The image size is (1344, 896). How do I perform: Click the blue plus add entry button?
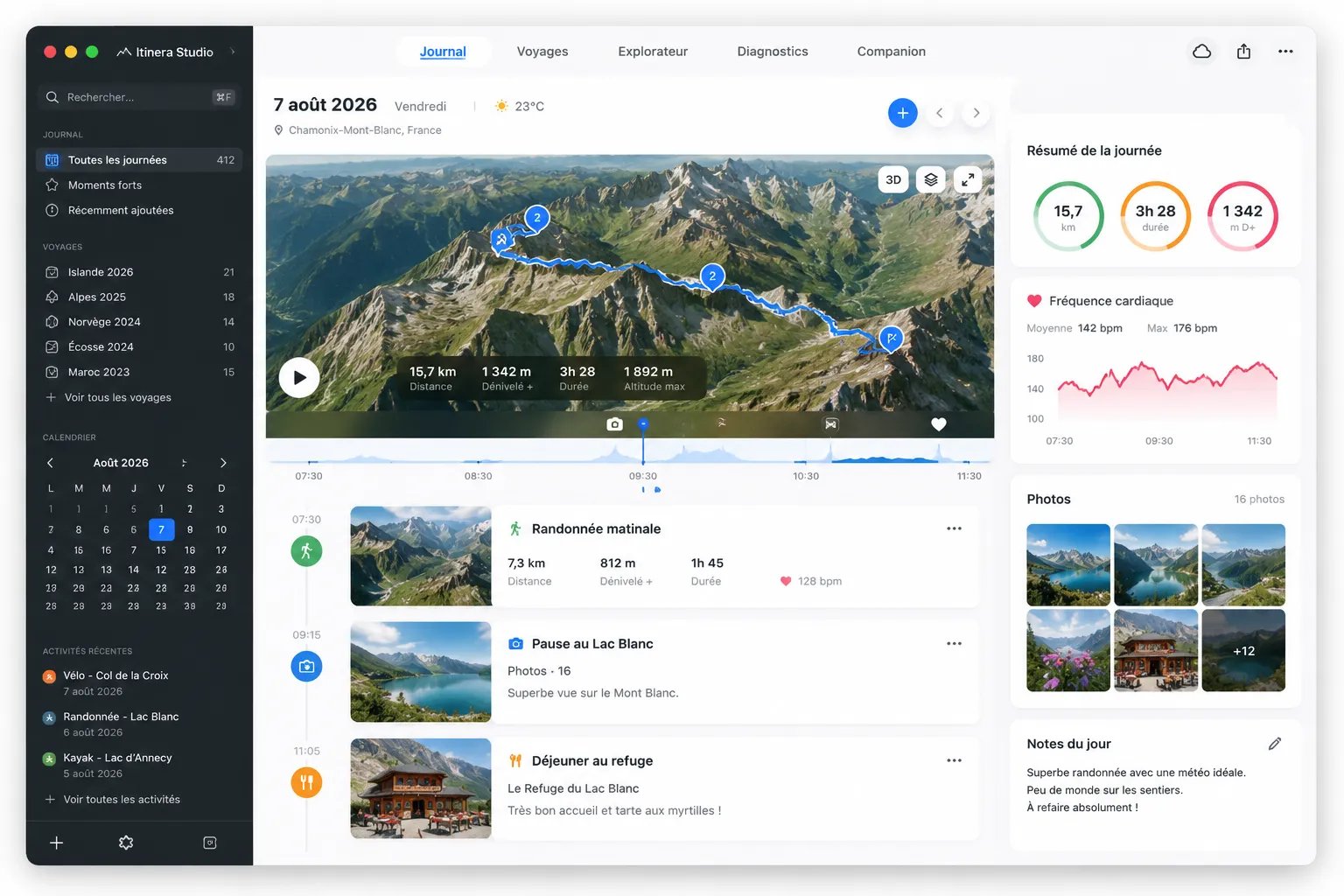click(902, 113)
